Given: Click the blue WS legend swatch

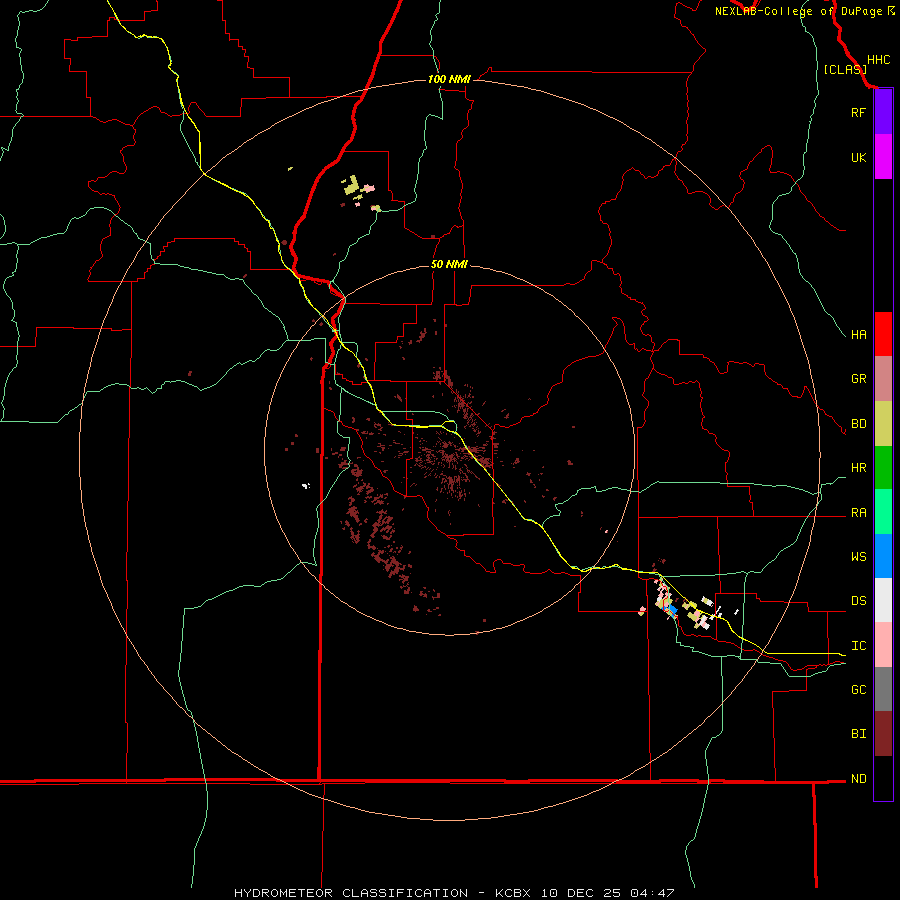Looking at the screenshot, I should point(883,556).
